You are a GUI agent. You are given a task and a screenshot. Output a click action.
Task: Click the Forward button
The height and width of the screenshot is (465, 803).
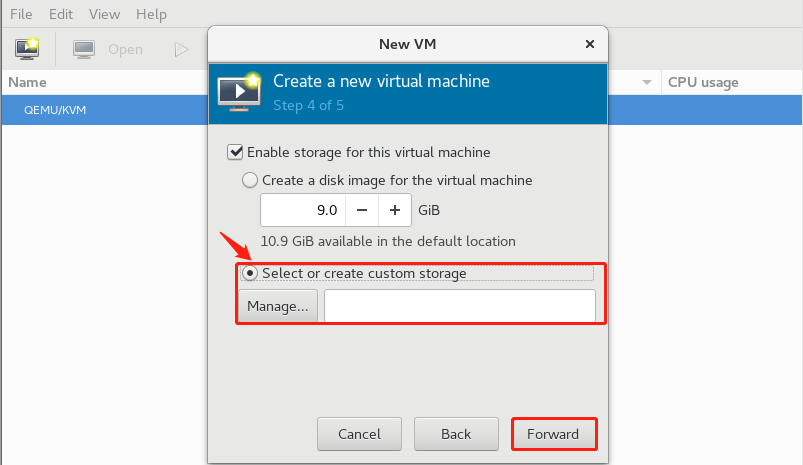554,434
